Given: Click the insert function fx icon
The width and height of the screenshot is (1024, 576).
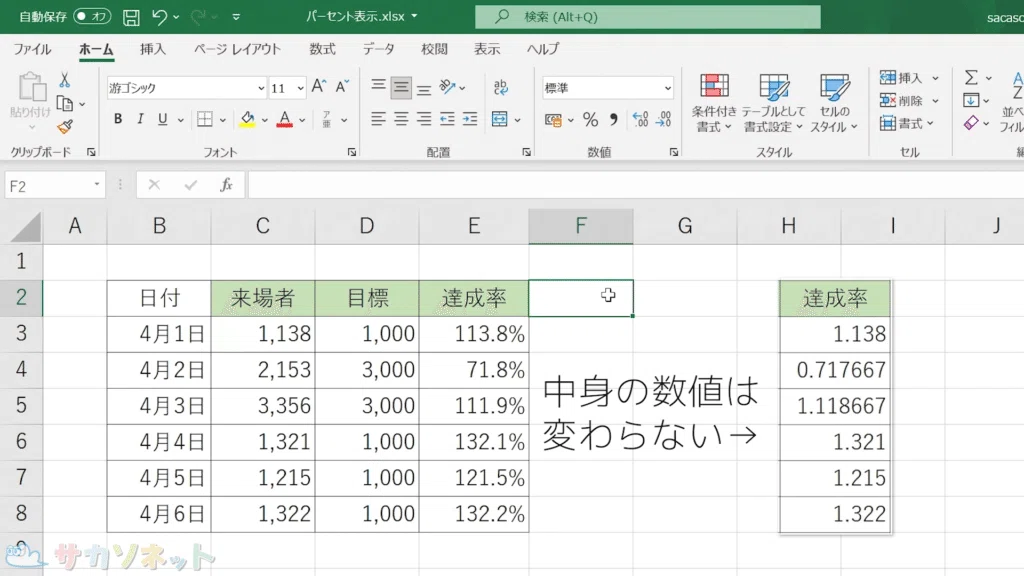Looking at the screenshot, I should (x=226, y=185).
